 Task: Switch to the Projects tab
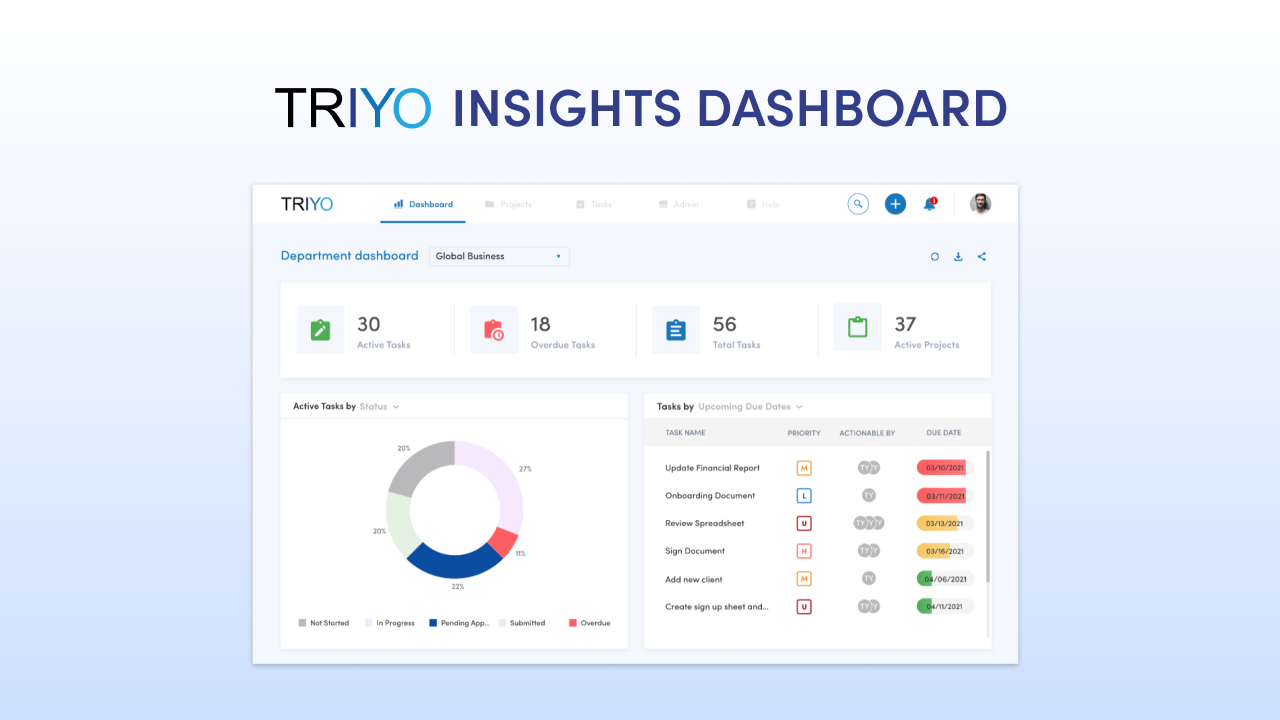pos(508,204)
